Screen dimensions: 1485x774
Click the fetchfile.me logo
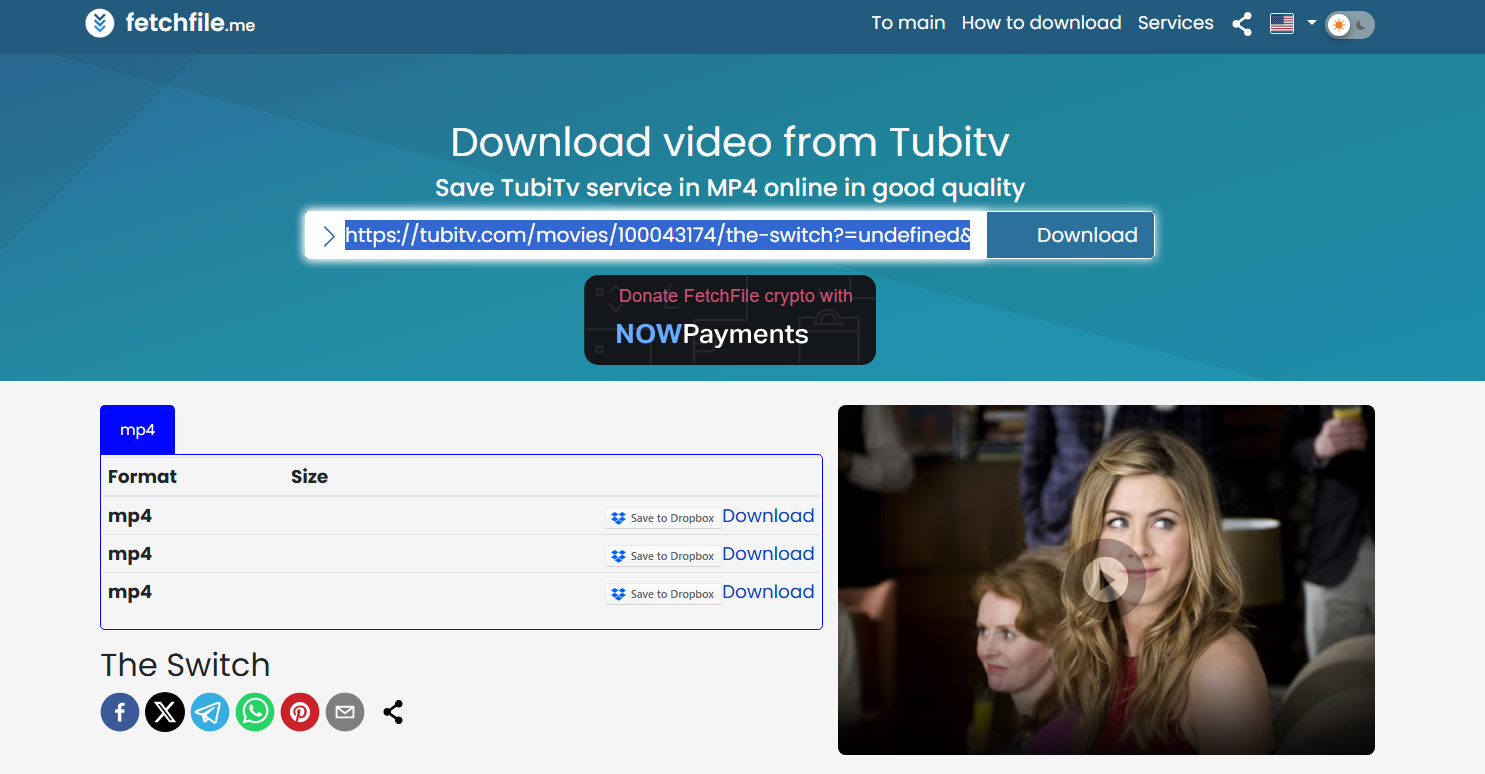click(170, 23)
